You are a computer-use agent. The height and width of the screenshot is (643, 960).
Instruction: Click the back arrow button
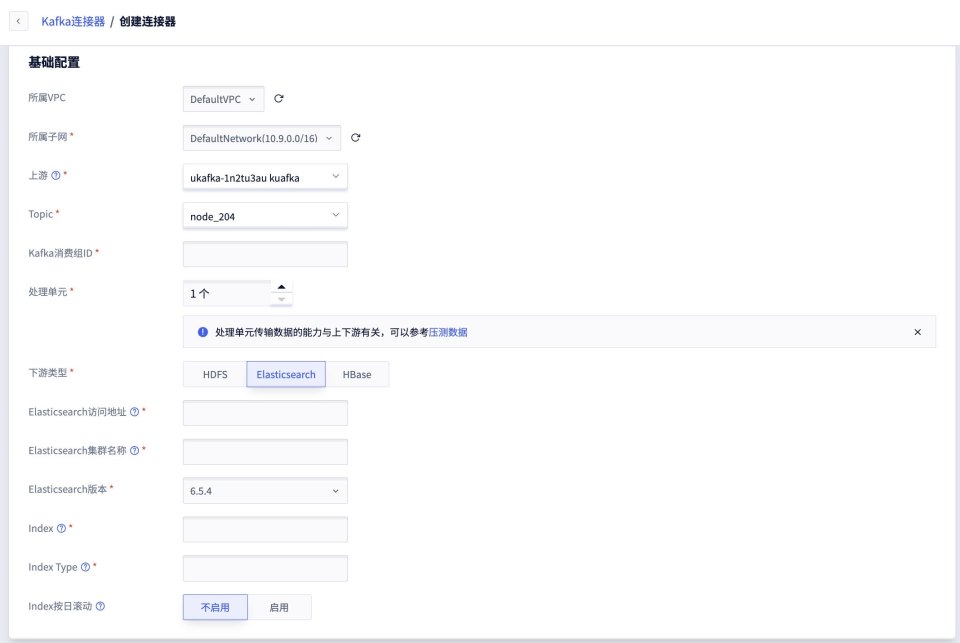click(18, 21)
